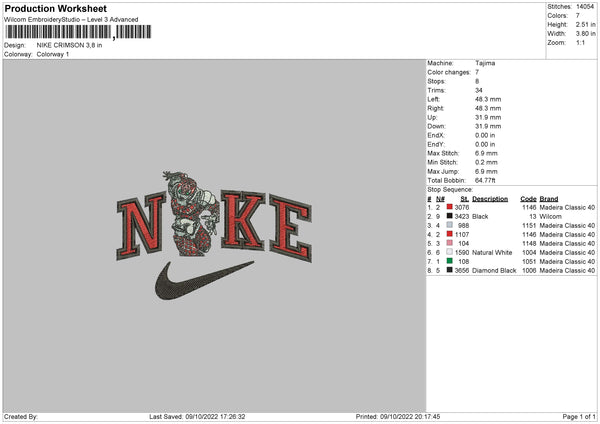Click the red swatch in stop row 1
600x424 pixels.
coord(450,207)
